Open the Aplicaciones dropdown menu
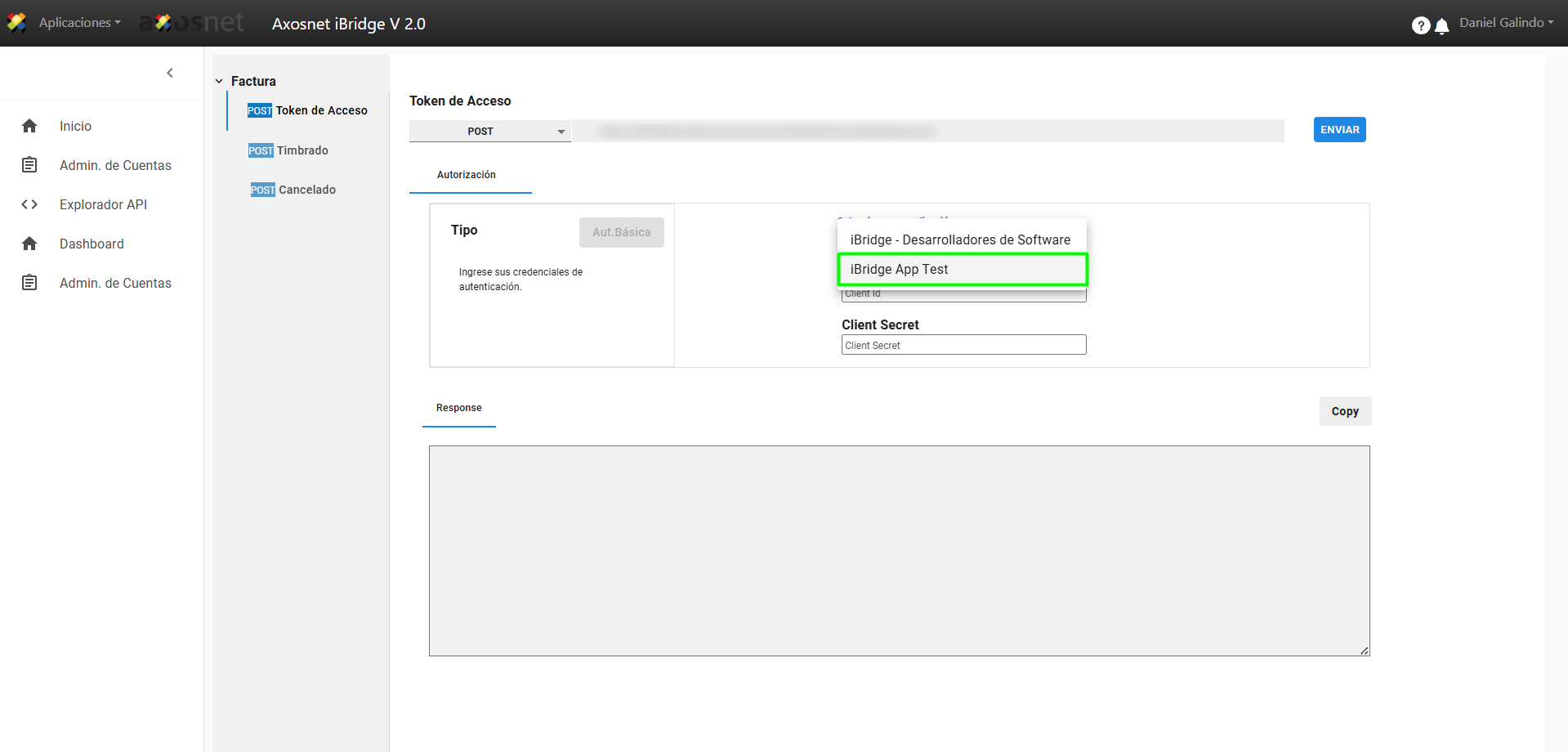The width and height of the screenshot is (1568, 752). [x=79, y=23]
